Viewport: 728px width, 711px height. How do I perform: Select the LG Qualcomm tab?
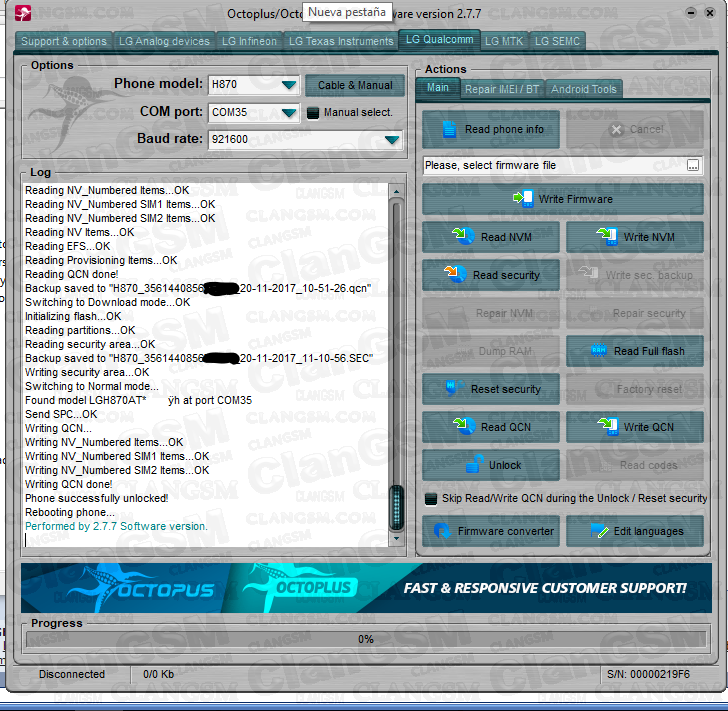coord(439,39)
